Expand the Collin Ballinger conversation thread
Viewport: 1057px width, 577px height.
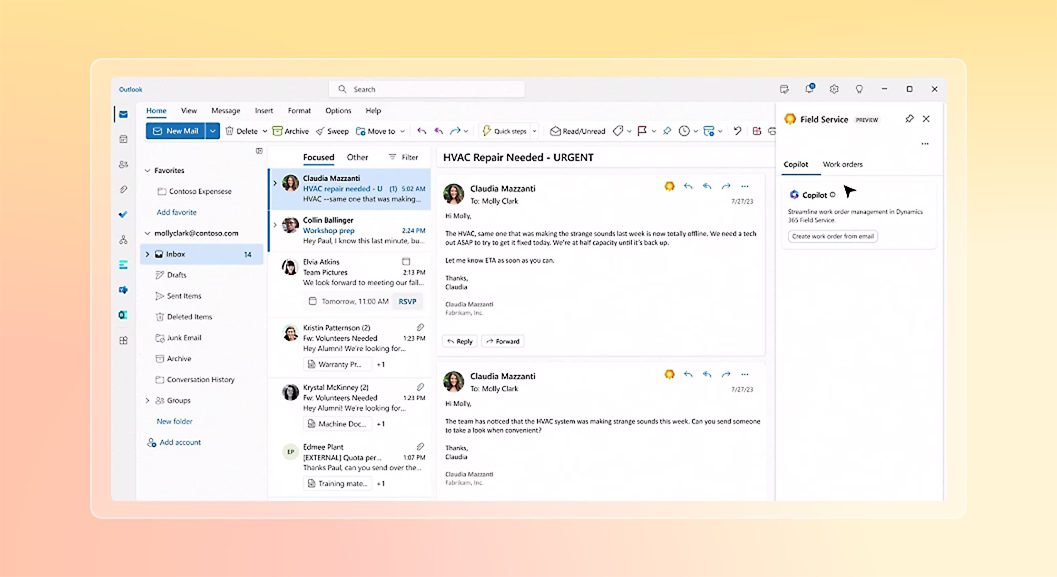275,224
